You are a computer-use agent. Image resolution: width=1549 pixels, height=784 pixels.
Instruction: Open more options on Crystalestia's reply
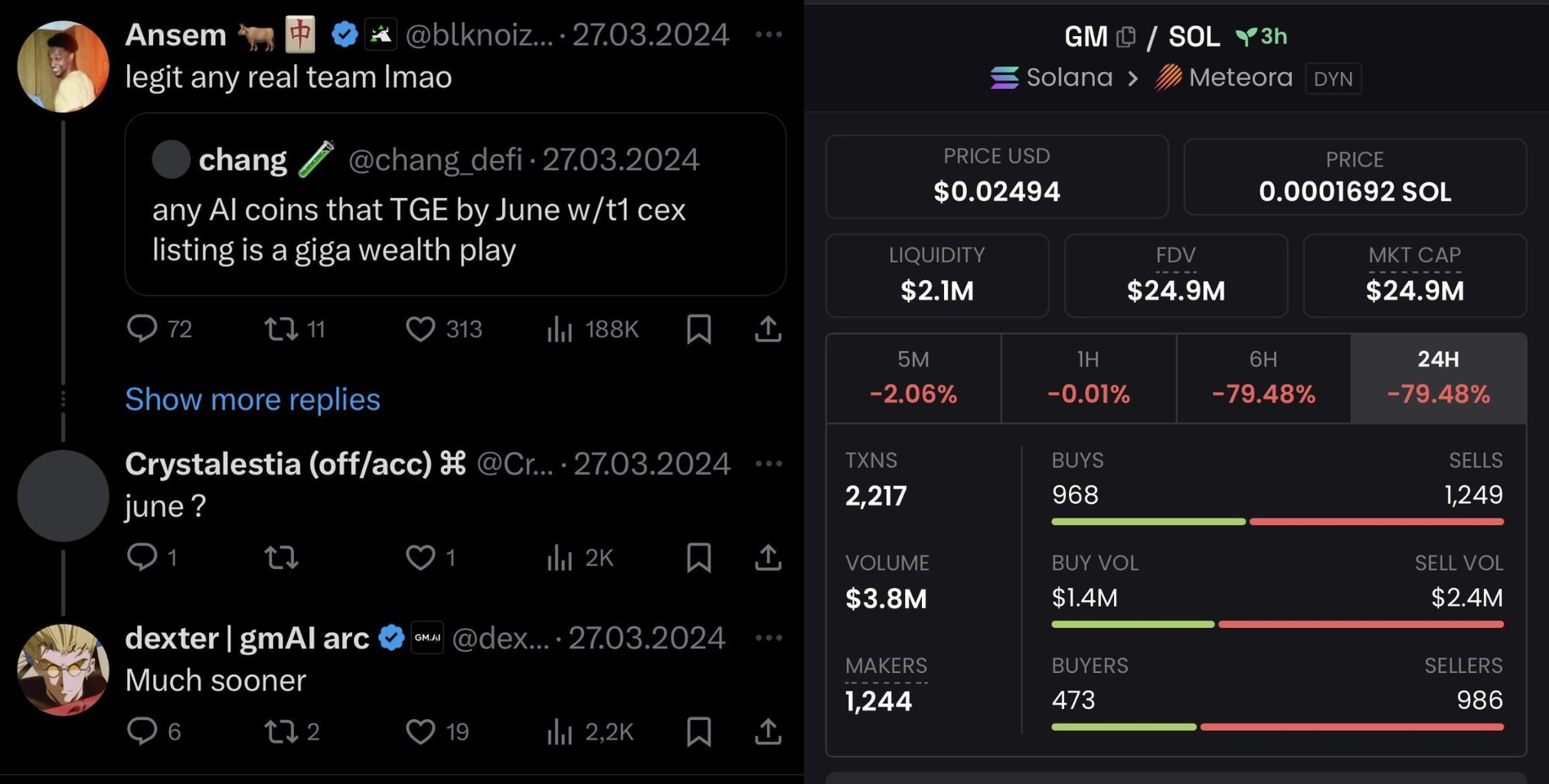[x=768, y=463]
